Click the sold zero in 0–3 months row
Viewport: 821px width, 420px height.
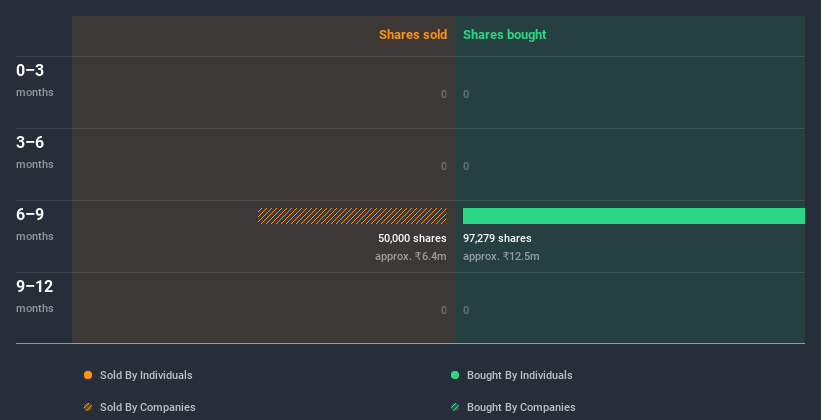[444, 94]
